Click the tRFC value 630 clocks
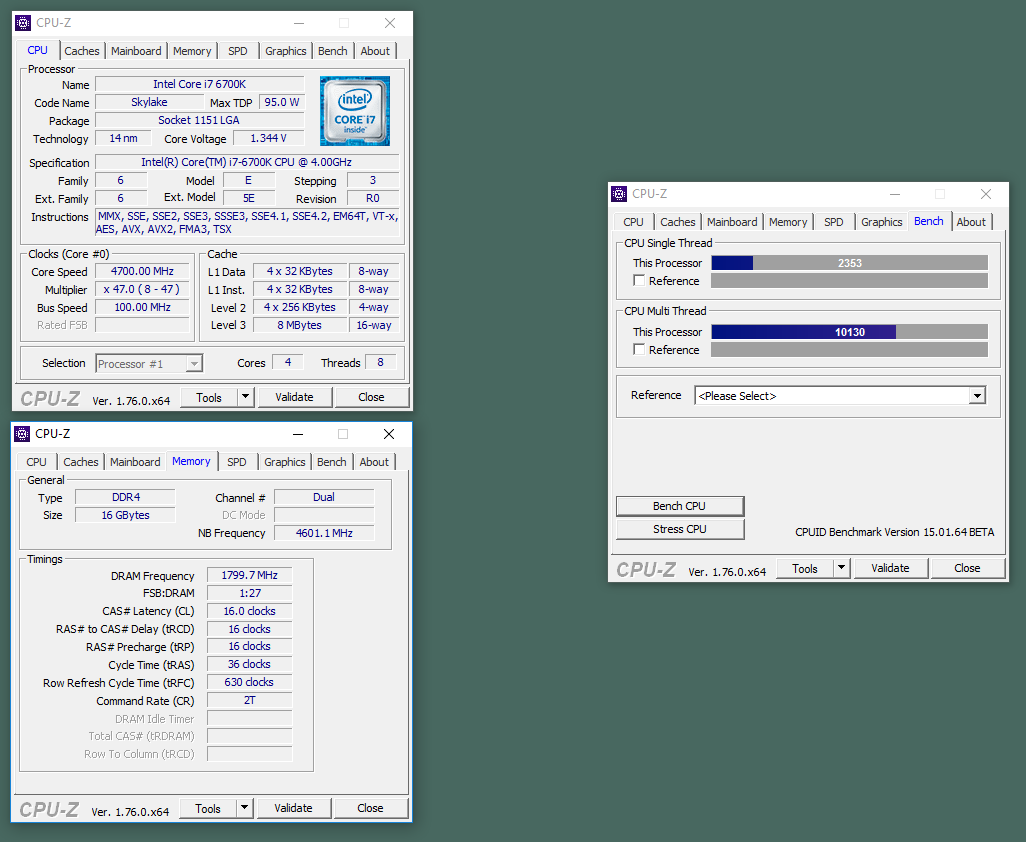1026x842 pixels. 249,682
